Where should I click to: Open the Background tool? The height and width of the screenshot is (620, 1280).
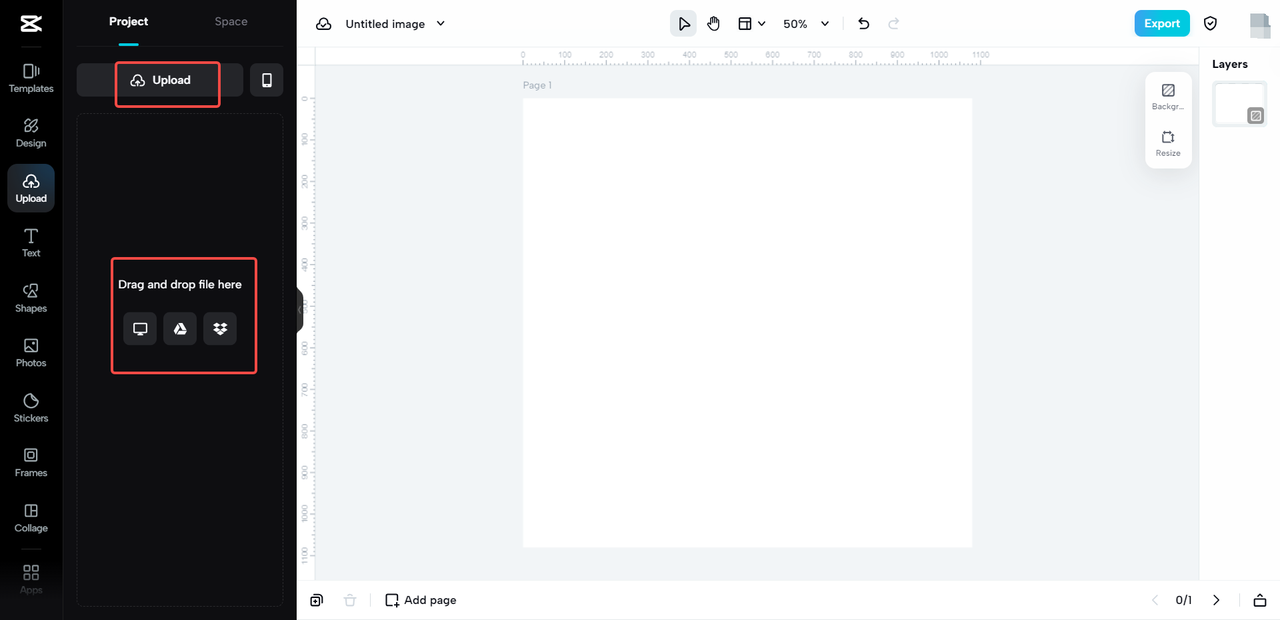(1168, 96)
